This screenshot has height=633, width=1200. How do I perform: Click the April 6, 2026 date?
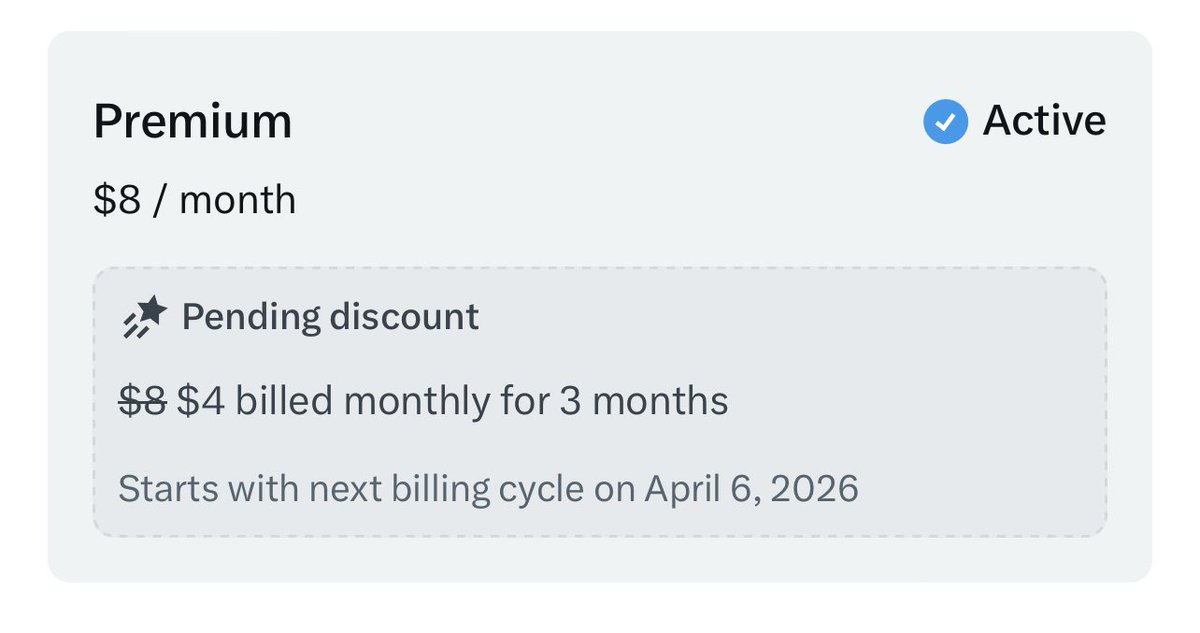tap(751, 489)
